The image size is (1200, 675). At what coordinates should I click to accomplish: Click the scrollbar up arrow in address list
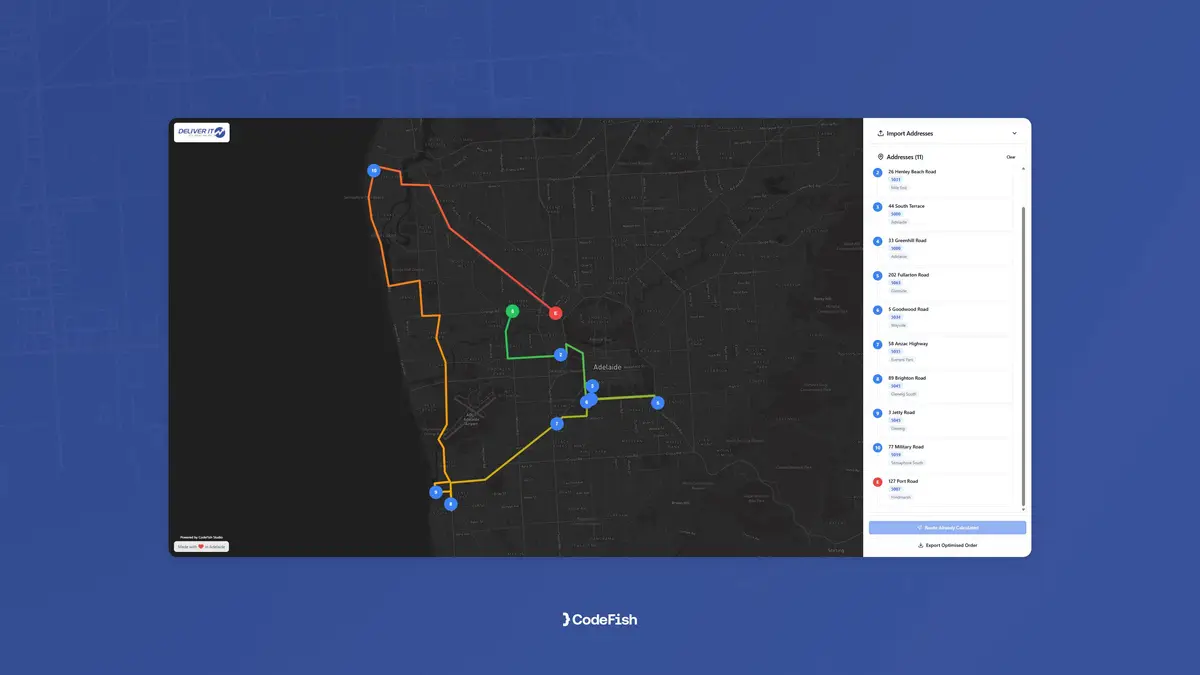point(1023,168)
